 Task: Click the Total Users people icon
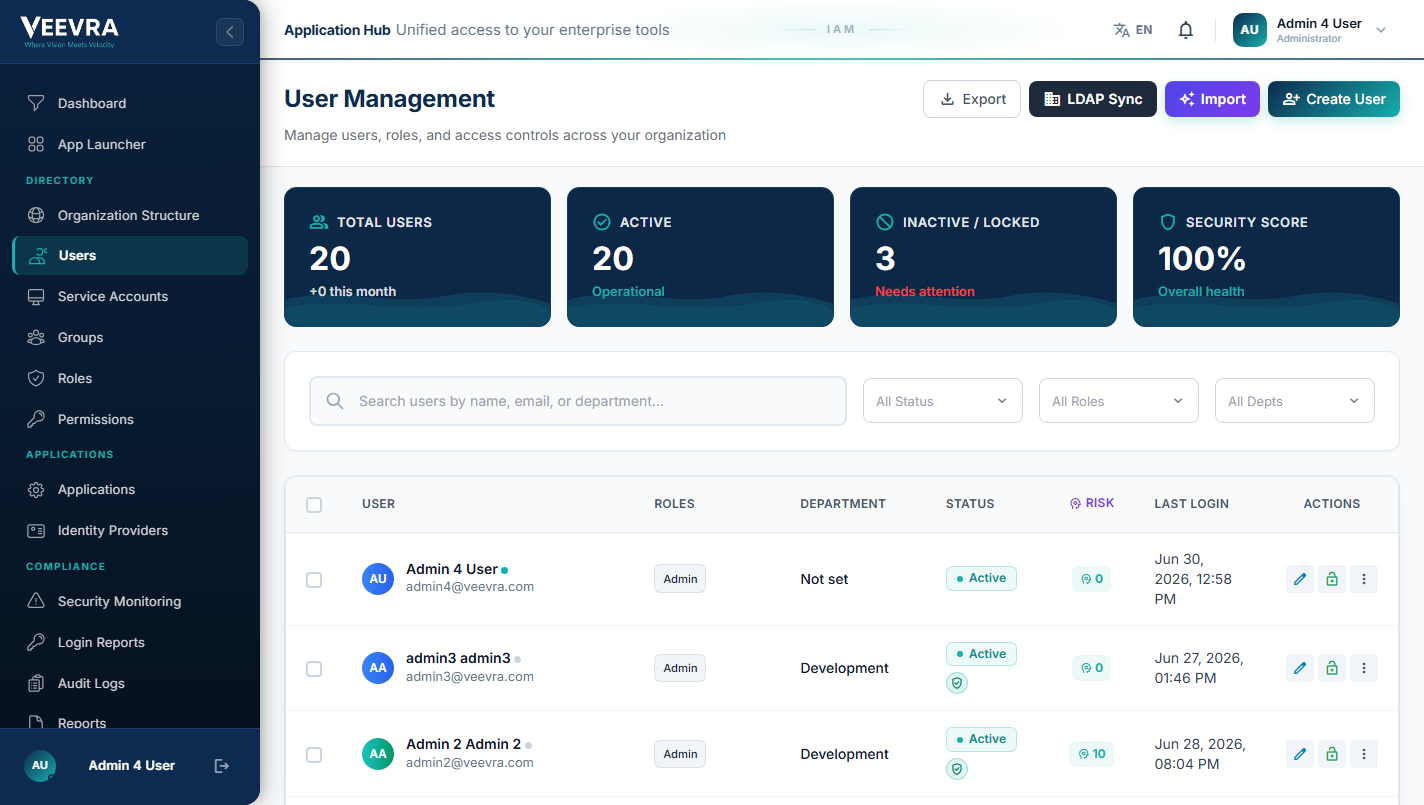coord(319,222)
